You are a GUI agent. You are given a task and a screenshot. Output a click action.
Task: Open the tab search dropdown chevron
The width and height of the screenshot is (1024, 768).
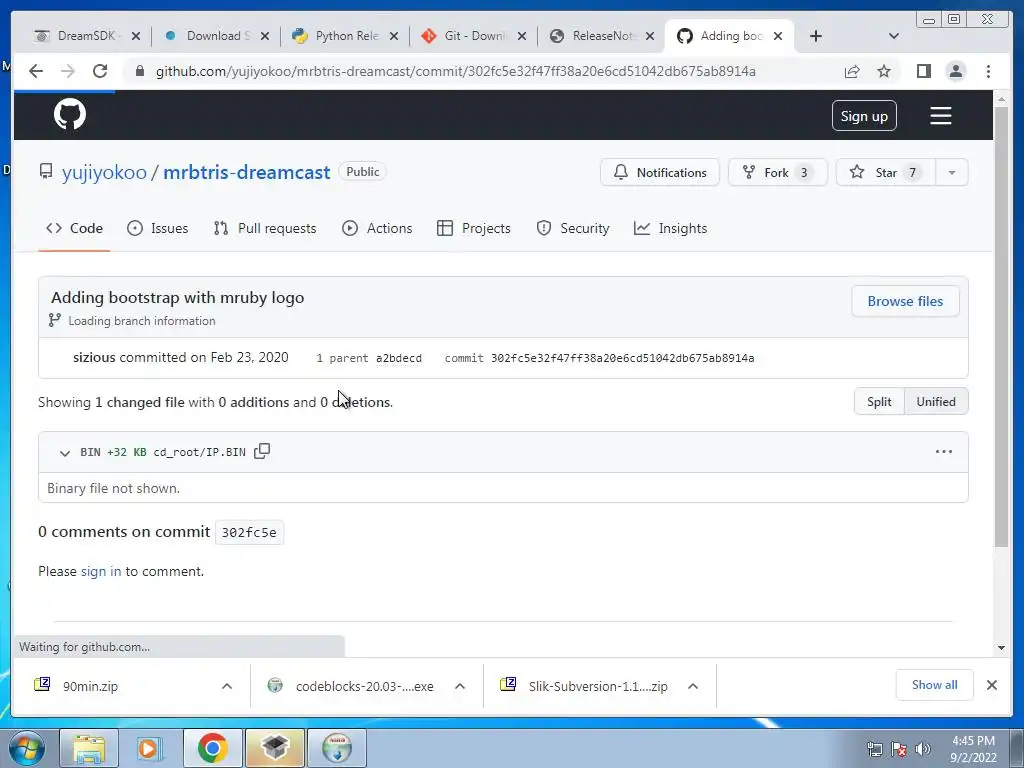[x=894, y=36]
